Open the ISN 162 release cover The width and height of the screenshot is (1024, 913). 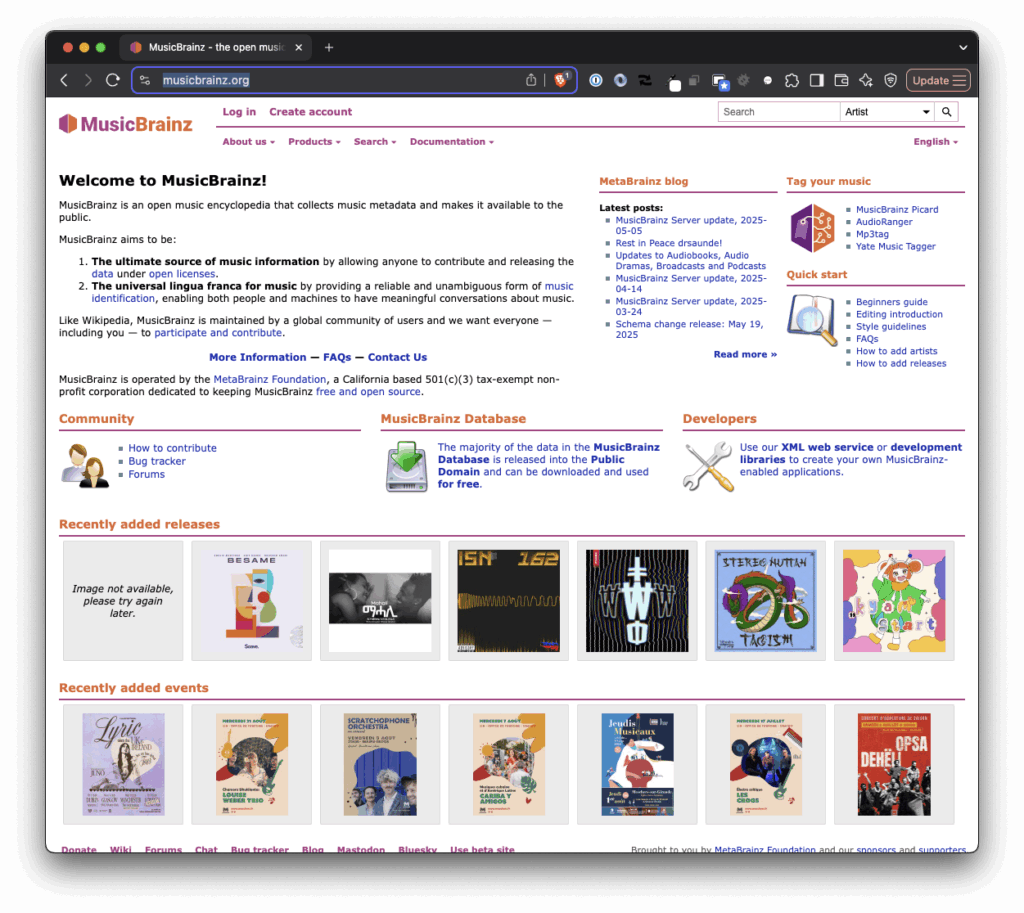point(508,601)
